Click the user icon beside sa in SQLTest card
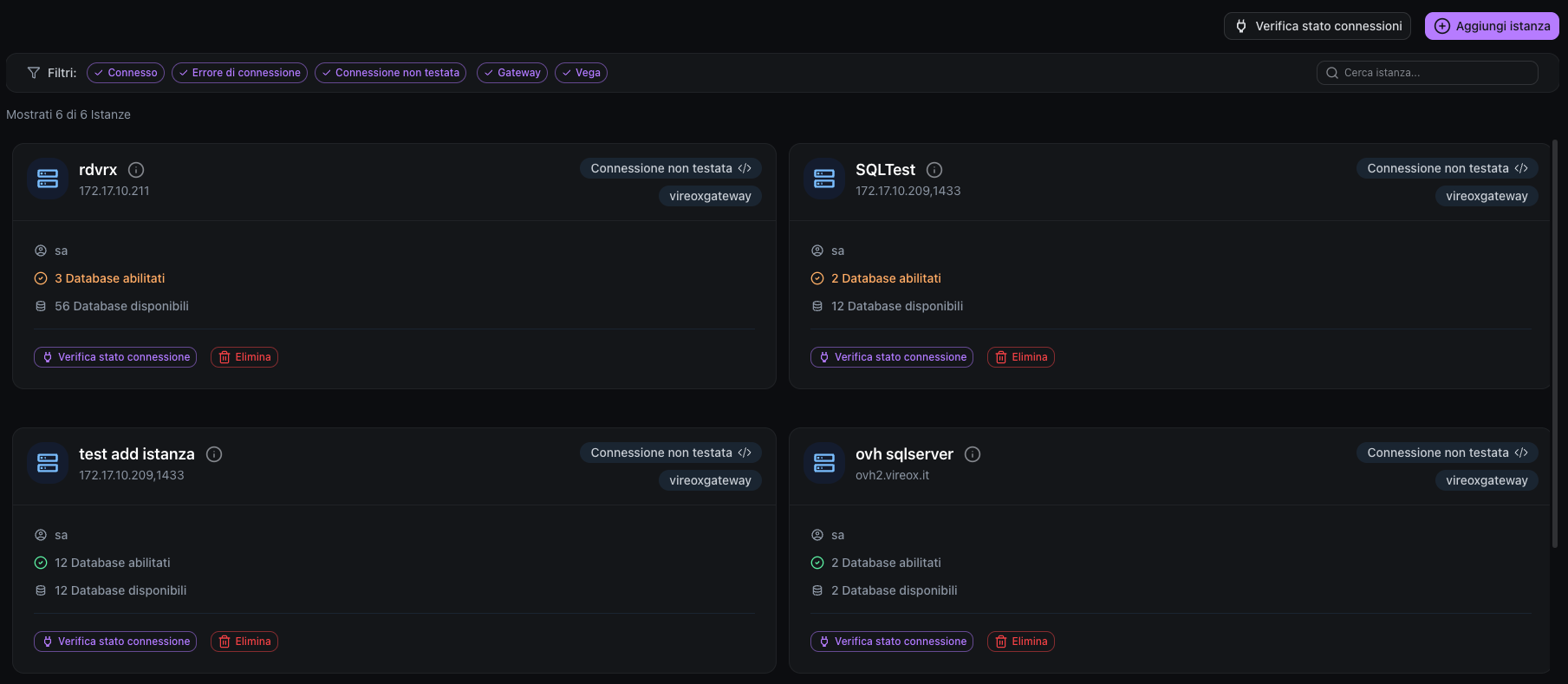Screen dimensions: 1568x684 tap(817, 251)
